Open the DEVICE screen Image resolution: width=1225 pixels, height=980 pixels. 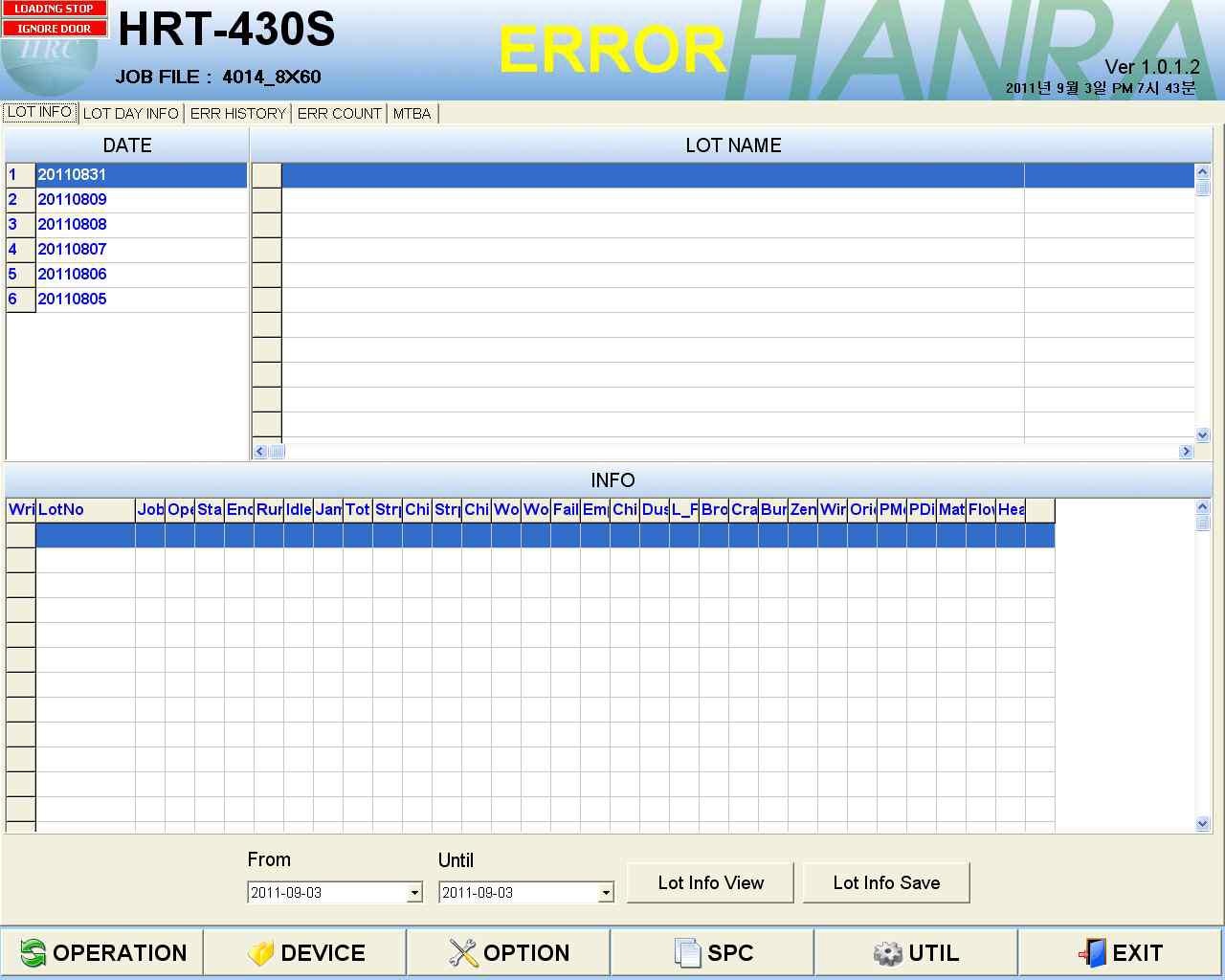click(x=305, y=952)
